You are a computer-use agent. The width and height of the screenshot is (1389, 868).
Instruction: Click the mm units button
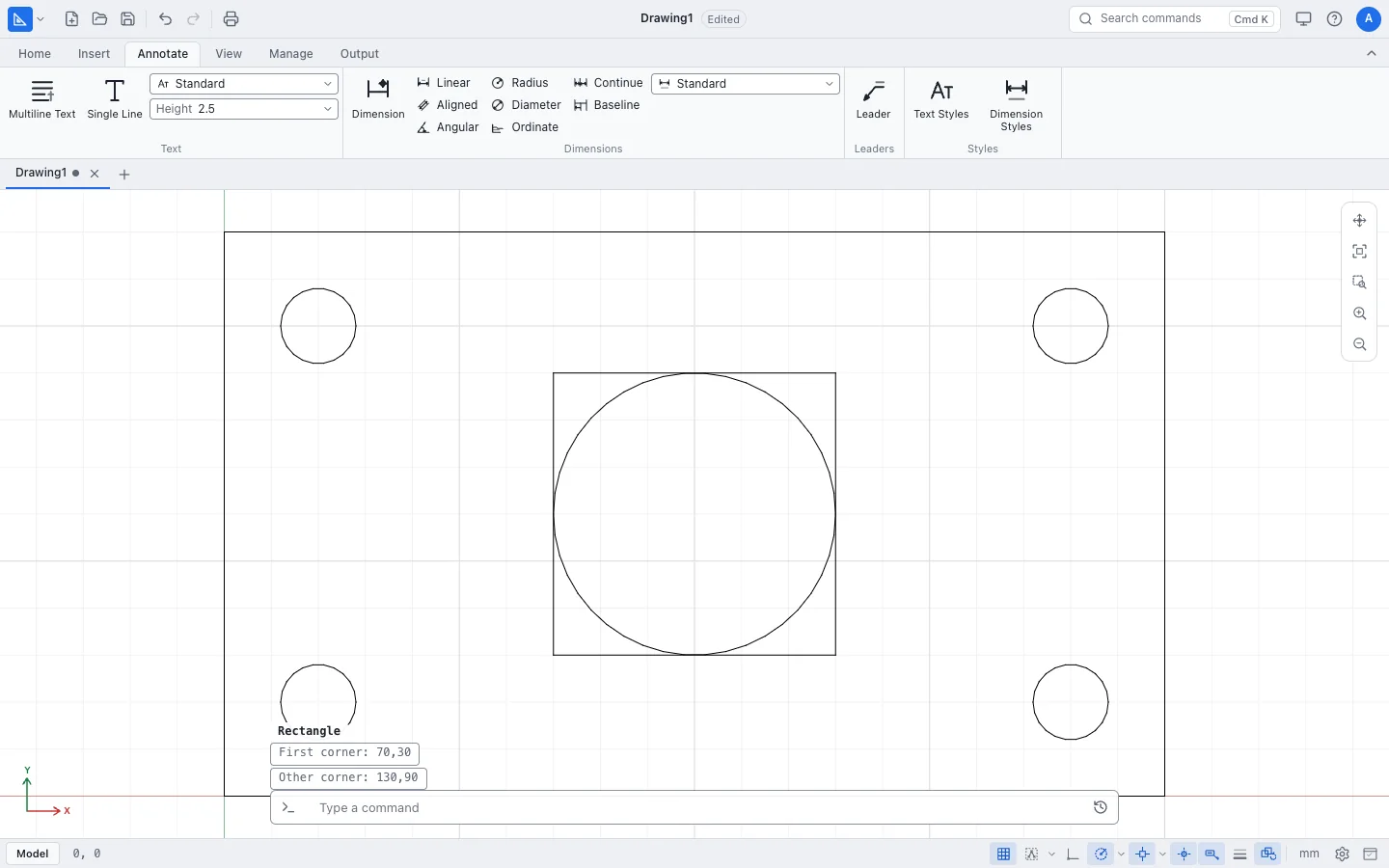click(1309, 854)
